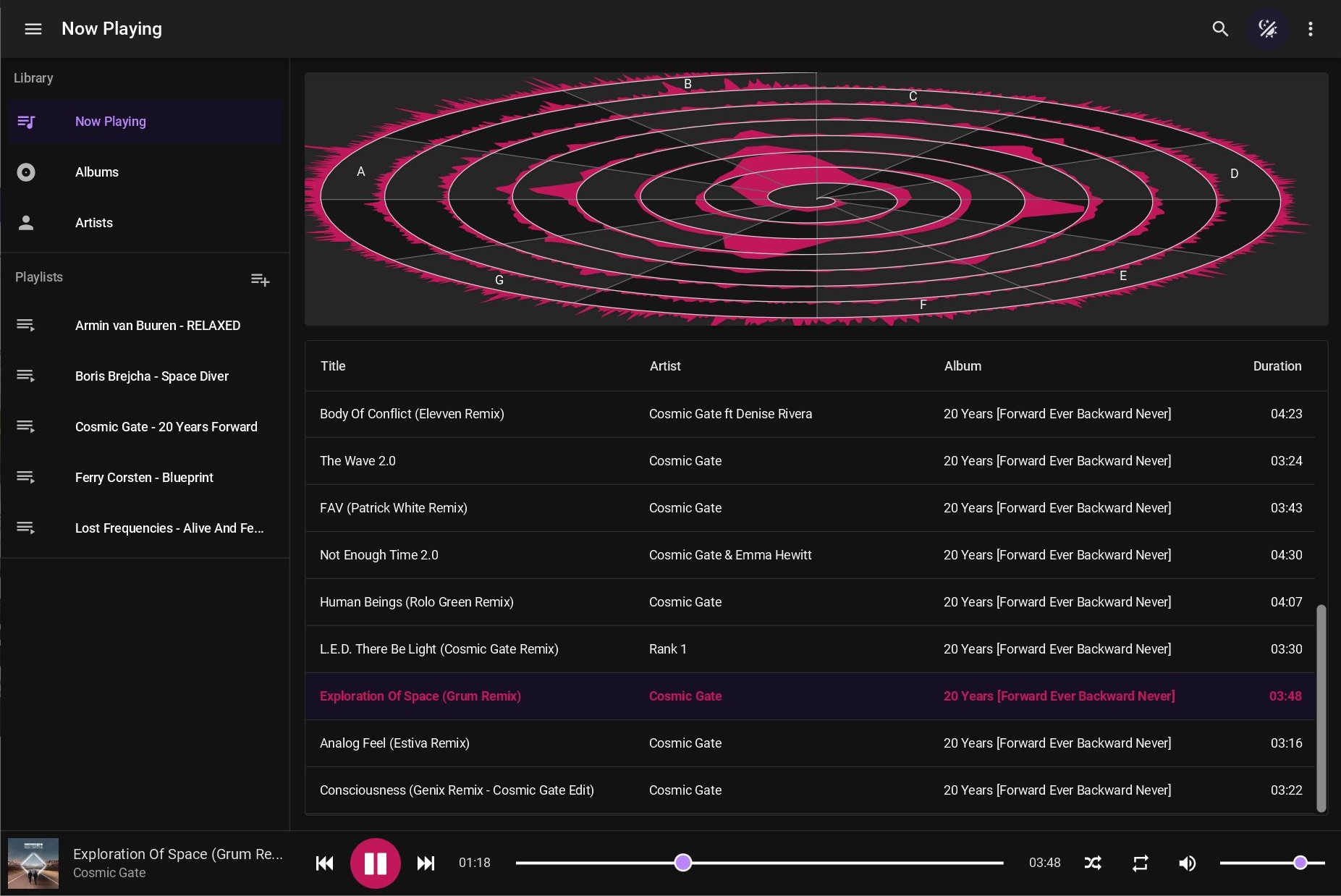The width and height of the screenshot is (1341, 896).
Task: Select Consciousness (Genix Remix) track
Action: point(810,790)
